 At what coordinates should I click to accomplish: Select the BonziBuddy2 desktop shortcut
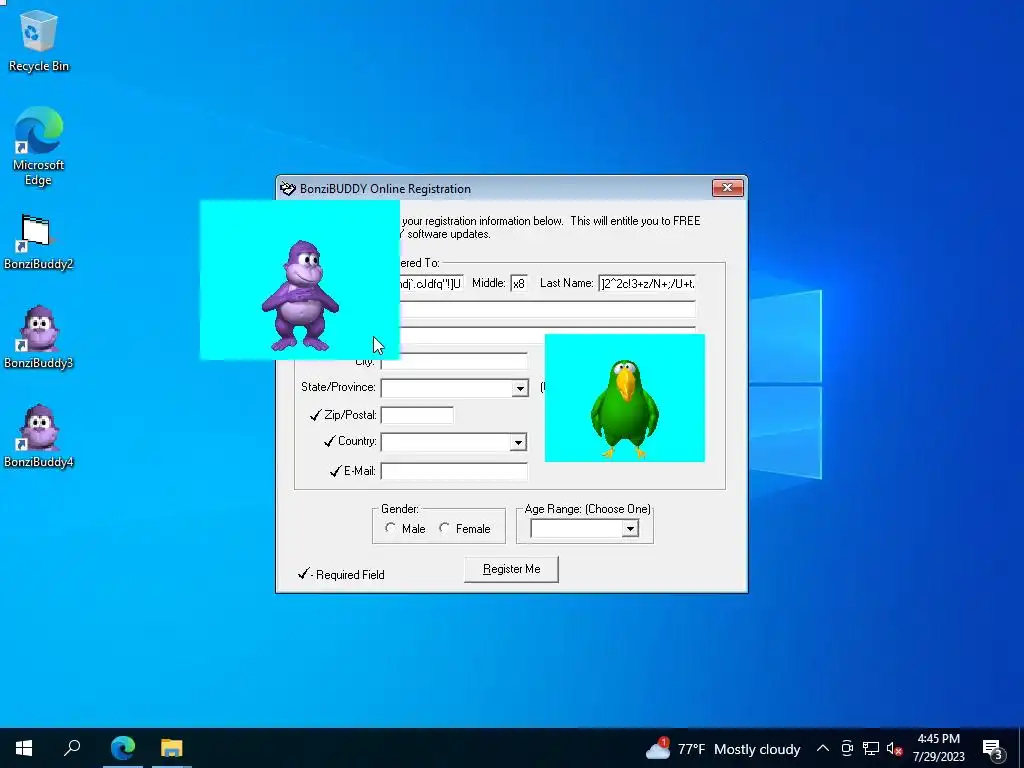39,242
